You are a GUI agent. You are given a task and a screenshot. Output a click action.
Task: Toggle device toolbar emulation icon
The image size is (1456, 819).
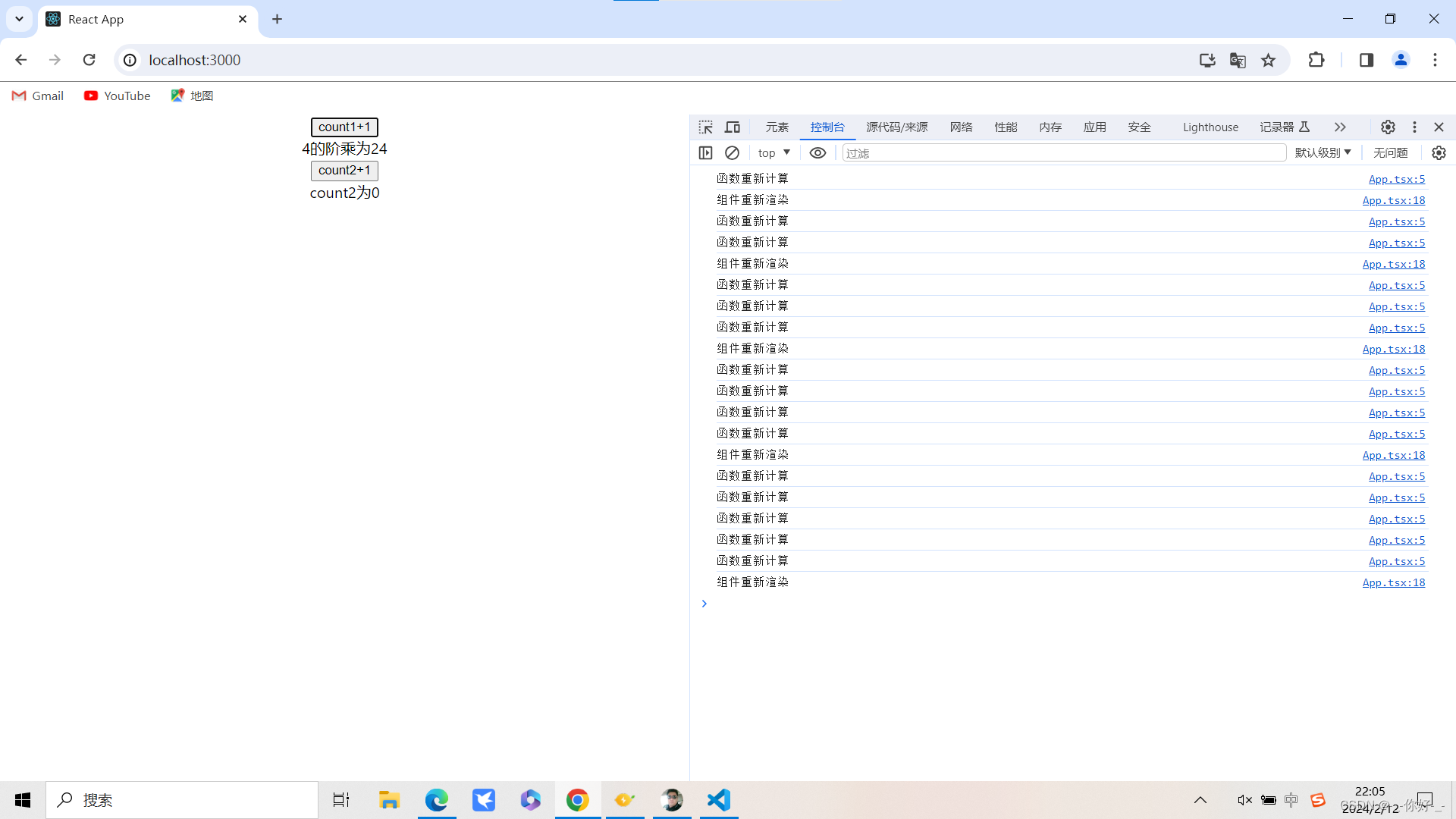click(733, 127)
